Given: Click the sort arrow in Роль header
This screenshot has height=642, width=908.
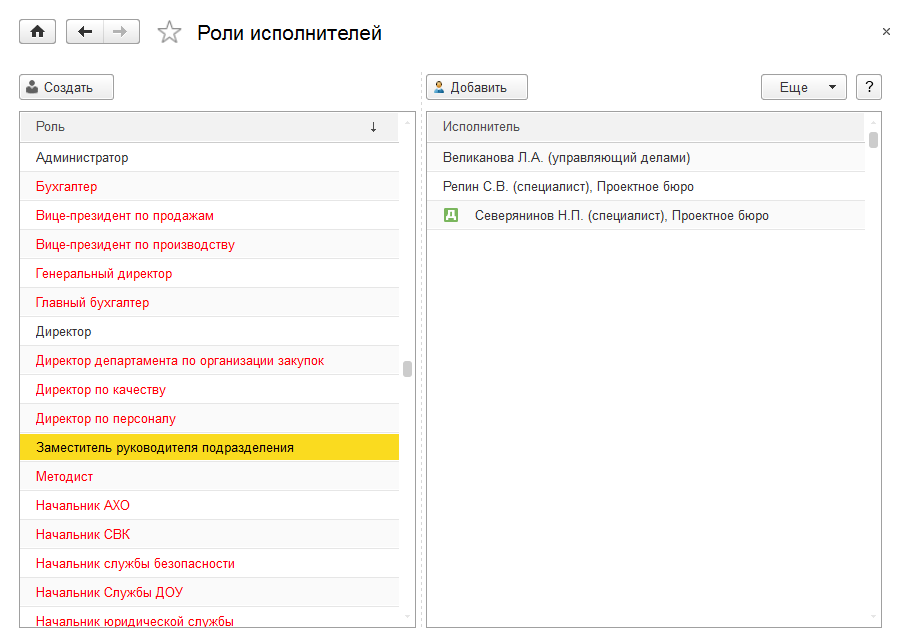Looking at the screenshot, I should pyautogui.click(x=373, y=127).
